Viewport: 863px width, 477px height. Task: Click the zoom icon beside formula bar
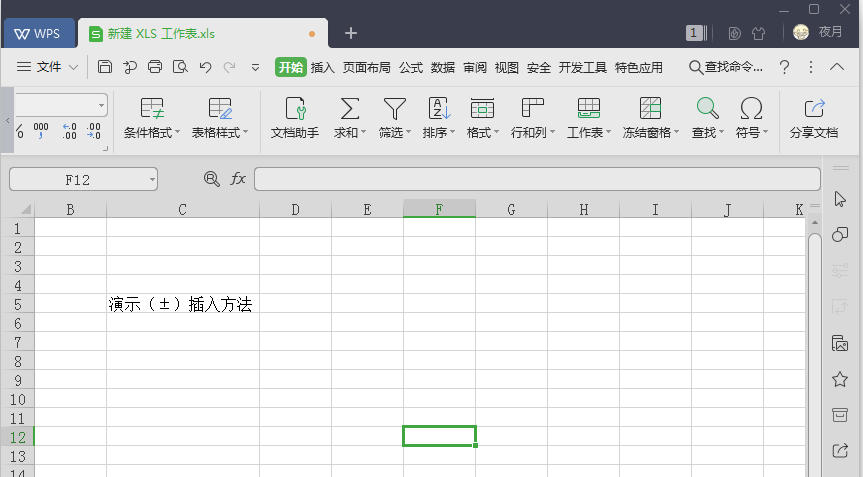(x=211, y=179)
